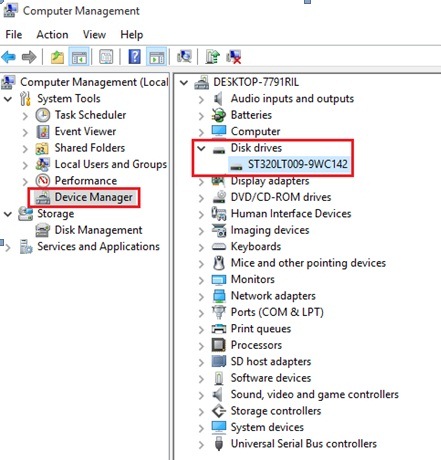Click the Performance gauge icon
The height and width of the screenshot is (460, 441).
(x=43, y=181)
